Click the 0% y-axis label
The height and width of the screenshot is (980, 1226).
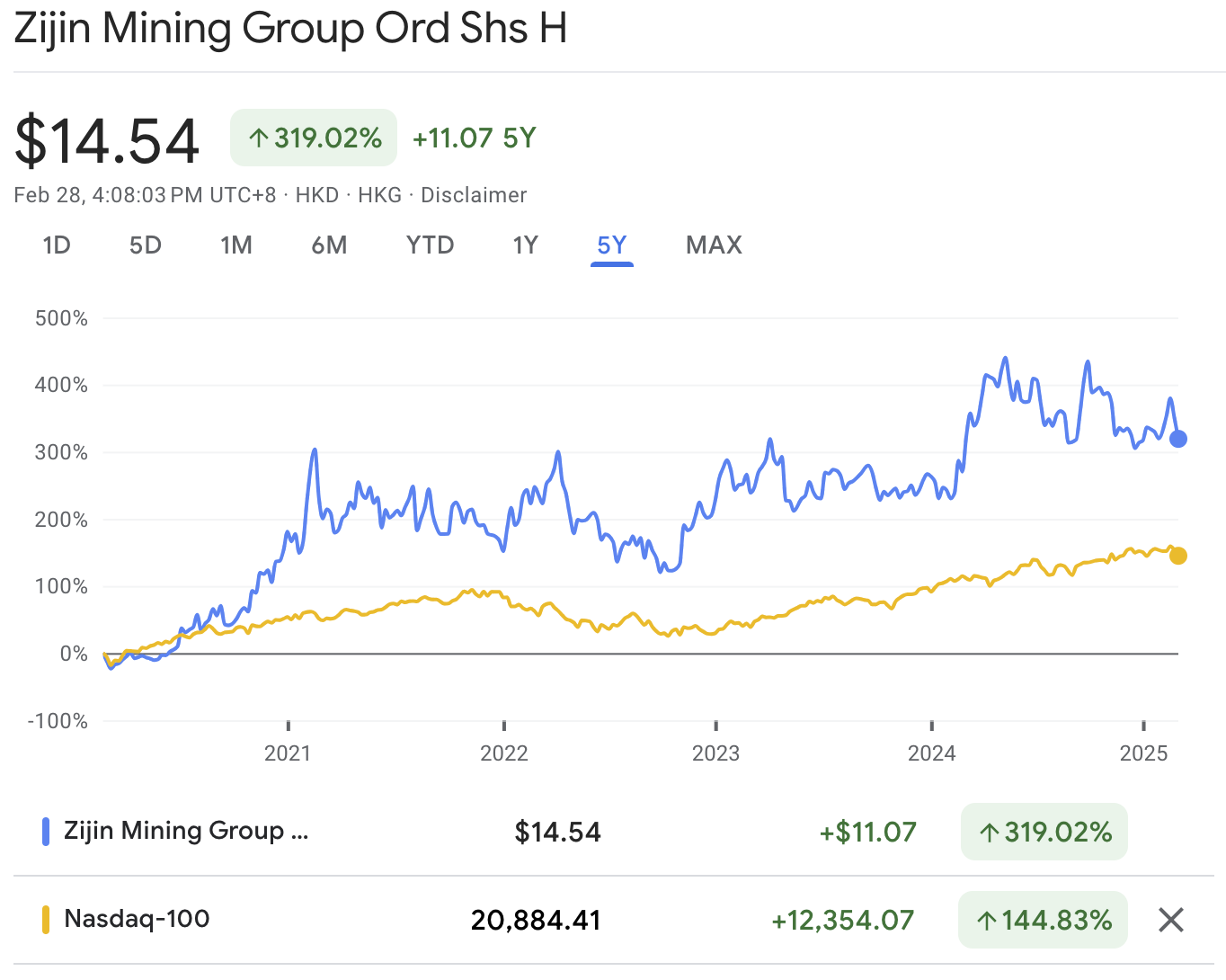click(74, 654)
